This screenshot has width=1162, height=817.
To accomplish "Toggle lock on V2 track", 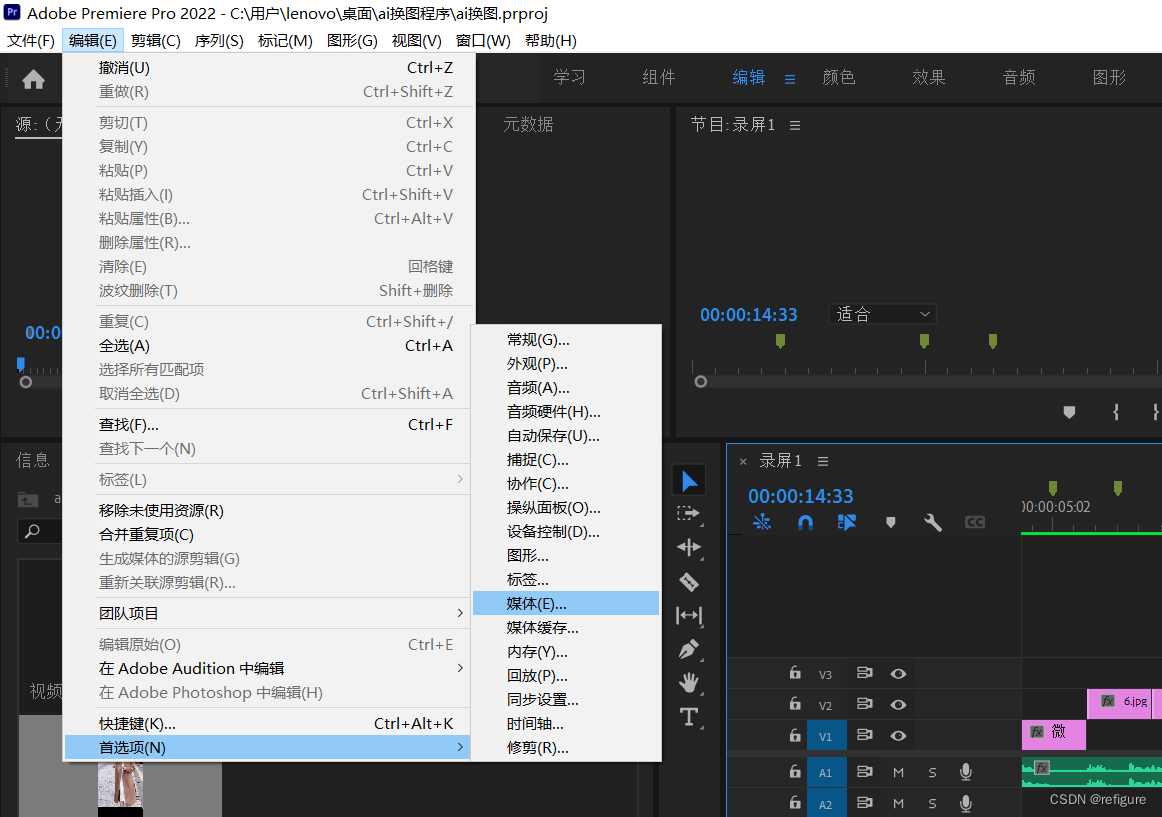I will [794, 704].
